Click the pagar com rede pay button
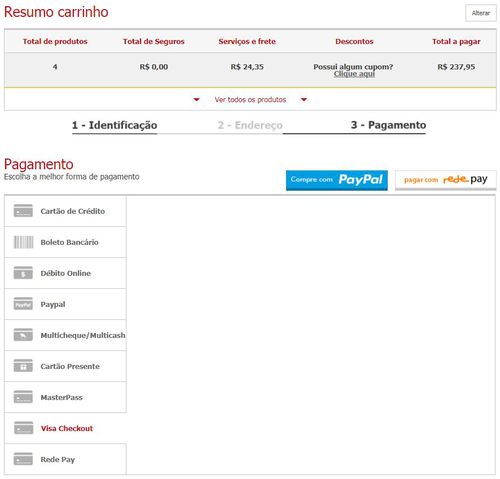The width and height of the screenshot is (500, 479). coord(446,180)
